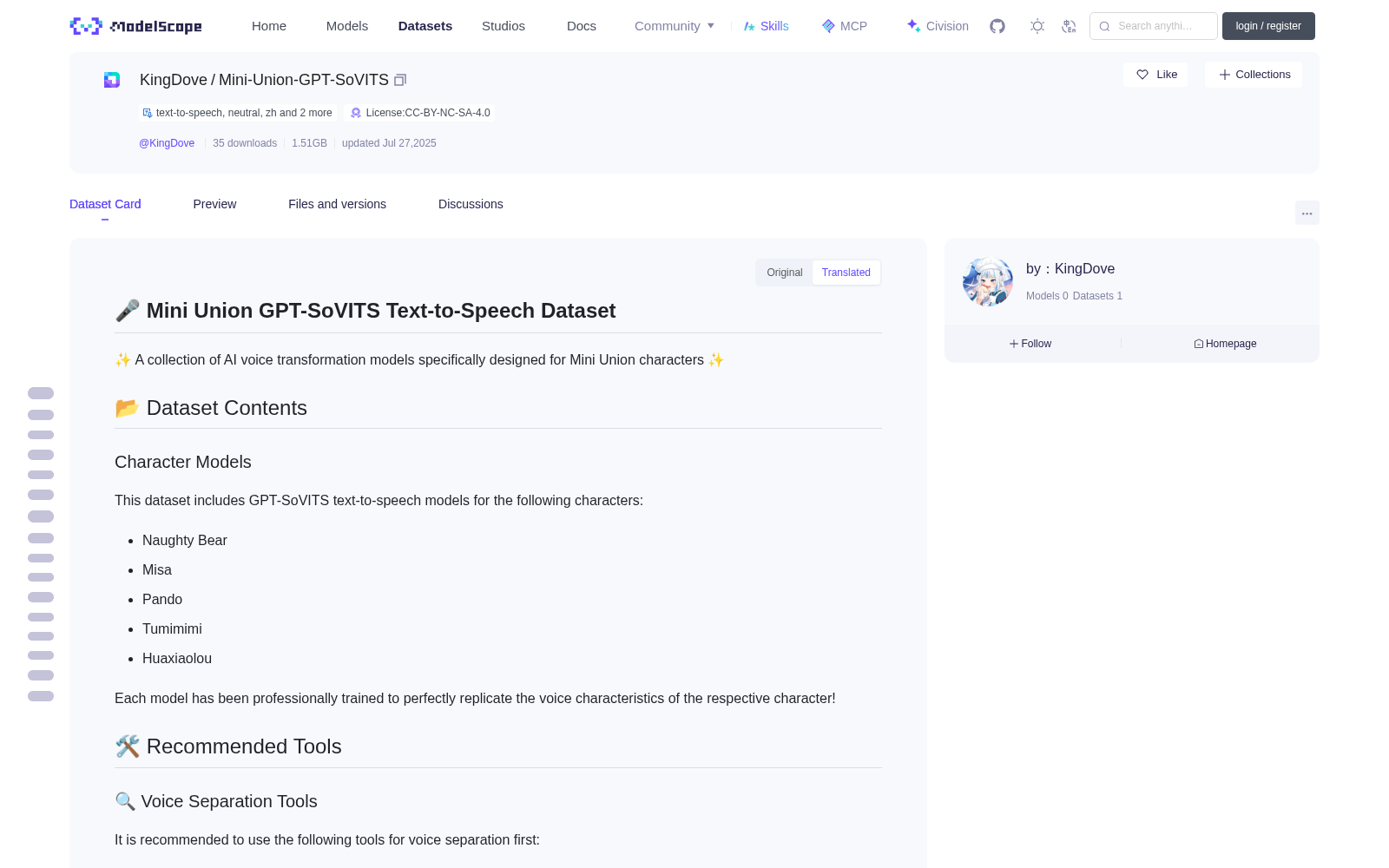Navigate to Studios
1389x868 pixels.
(504, 26)
